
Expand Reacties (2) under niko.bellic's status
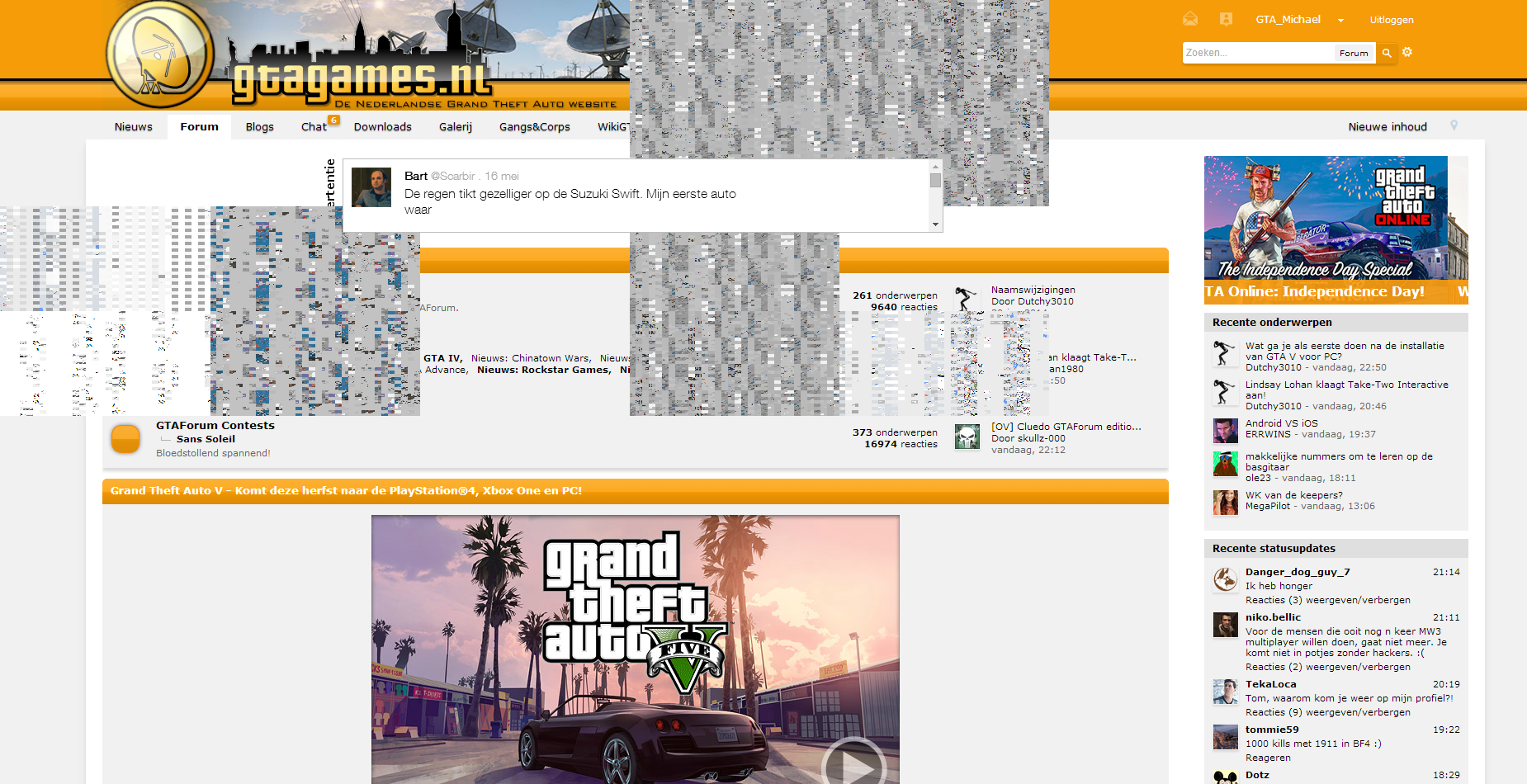[x=1327, y=667]
